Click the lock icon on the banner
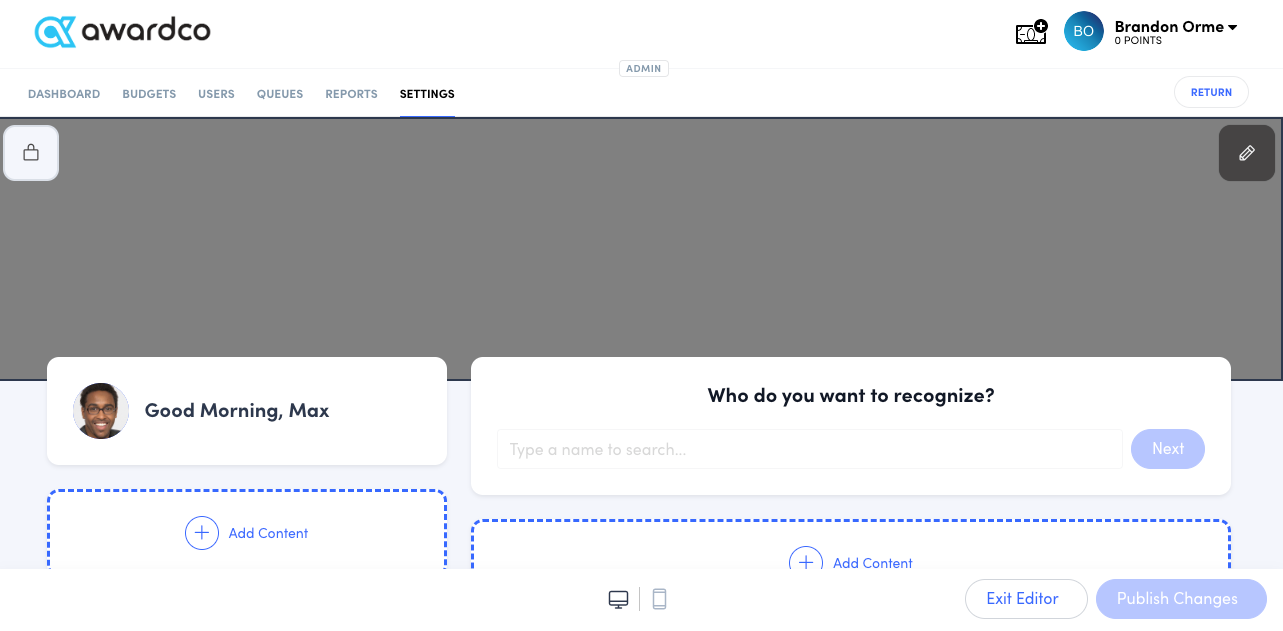Image resolution: width=1283 pixels, height=631 pixels. point(31,152)
